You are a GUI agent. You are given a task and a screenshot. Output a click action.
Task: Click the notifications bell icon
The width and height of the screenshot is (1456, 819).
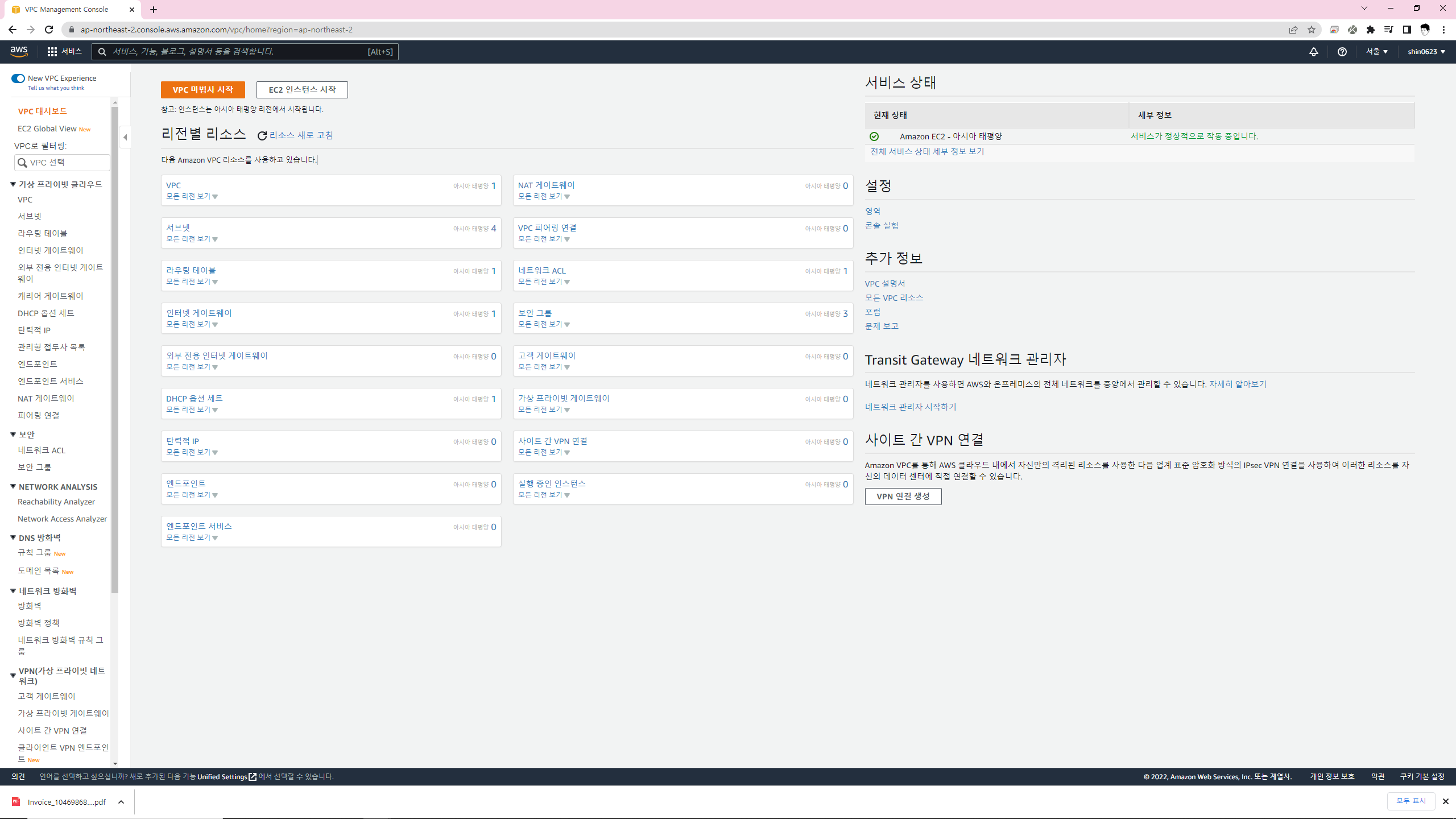1313,52
